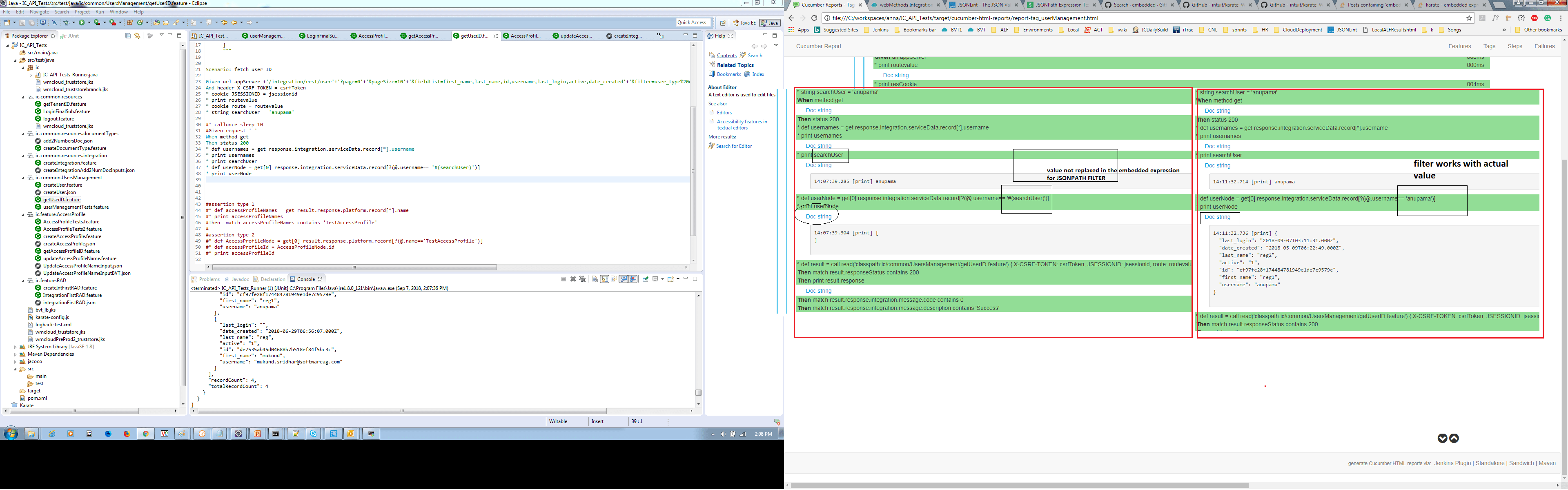This screenshot has width=1568, height=490.
Task: Expand the Maven Dependencies node
Action: pyautogui.click(x=15, y=354)
